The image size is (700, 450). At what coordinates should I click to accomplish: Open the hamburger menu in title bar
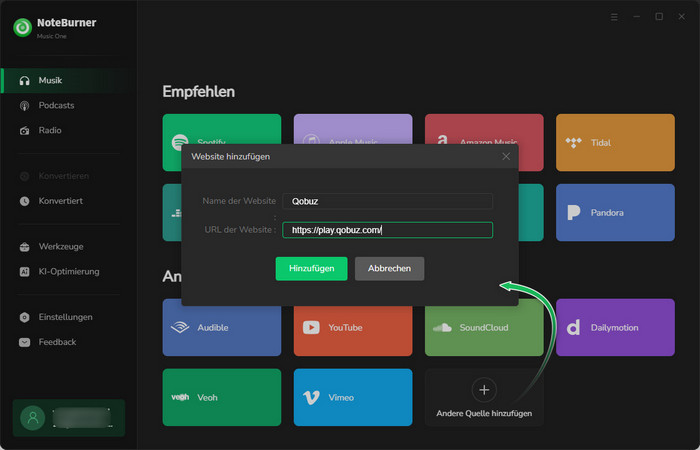click(x=614, y=17)
